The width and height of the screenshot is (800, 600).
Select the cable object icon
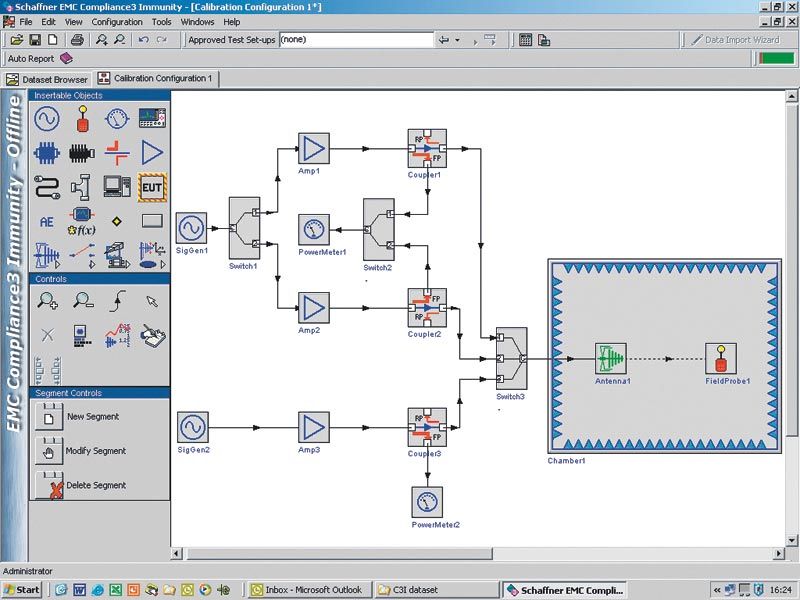pos(47,187)
